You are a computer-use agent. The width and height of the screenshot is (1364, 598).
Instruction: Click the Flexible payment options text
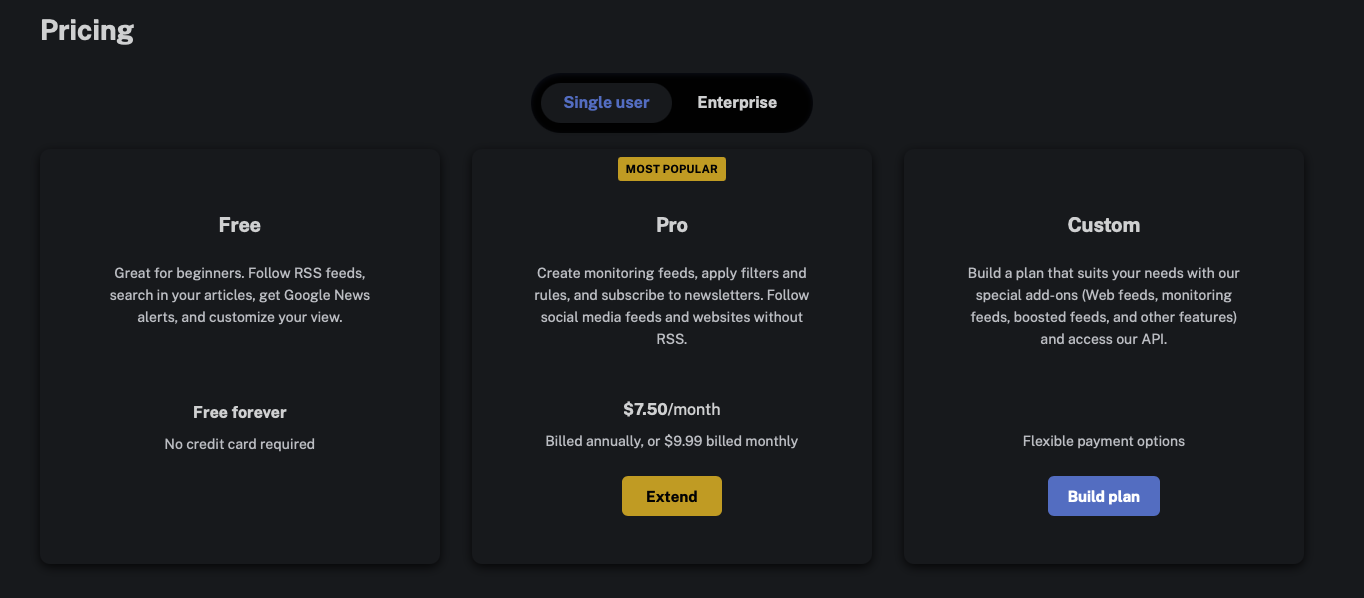1103,440
